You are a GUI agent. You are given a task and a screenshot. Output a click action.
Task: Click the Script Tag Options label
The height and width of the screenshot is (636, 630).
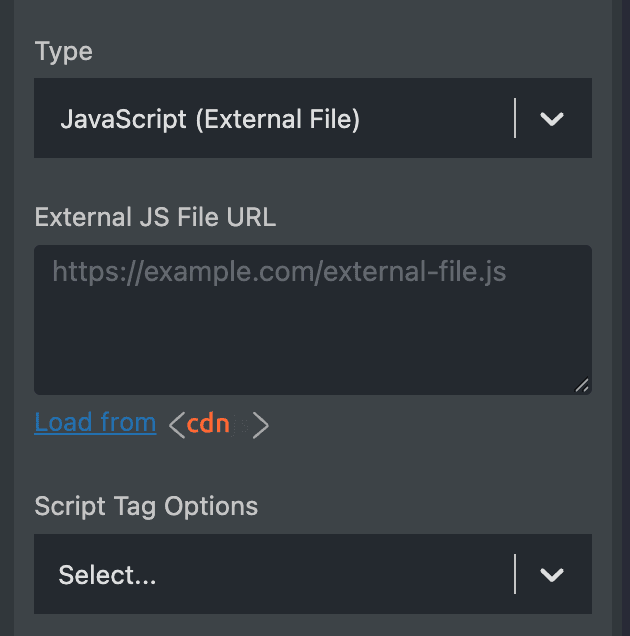146,506
